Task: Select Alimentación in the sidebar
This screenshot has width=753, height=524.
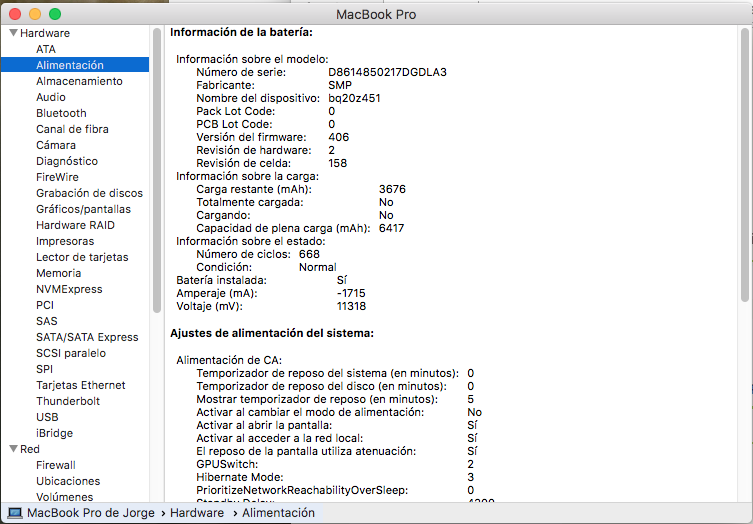Action: point(69,65)
